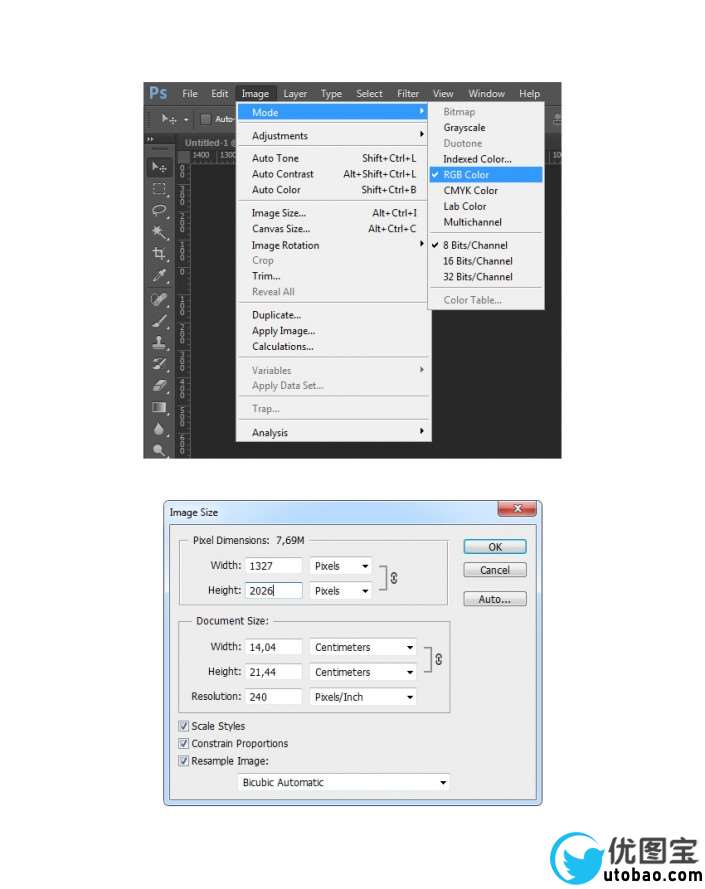Viewport: 705px width, 889px height.
Task: Select the Spot Healing Brush tool
Action: click(159, 299)
